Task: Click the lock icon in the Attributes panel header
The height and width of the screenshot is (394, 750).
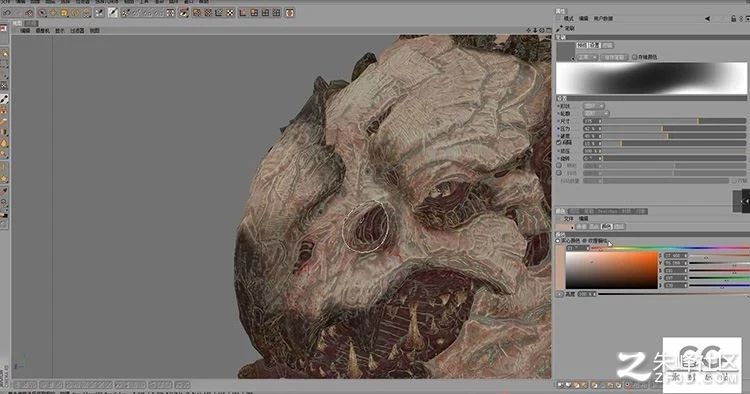Action: tap(733, 19)
